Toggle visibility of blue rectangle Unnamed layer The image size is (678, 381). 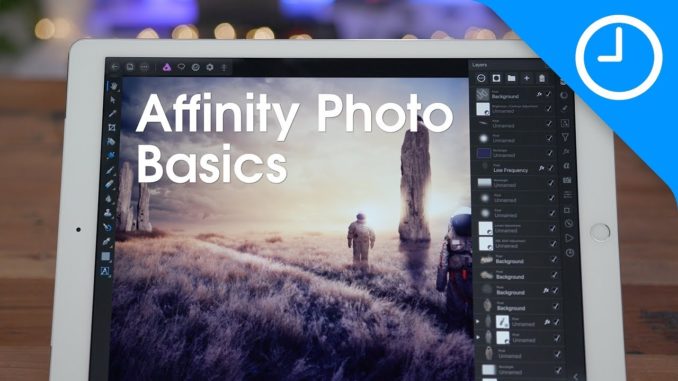[550, 153]
